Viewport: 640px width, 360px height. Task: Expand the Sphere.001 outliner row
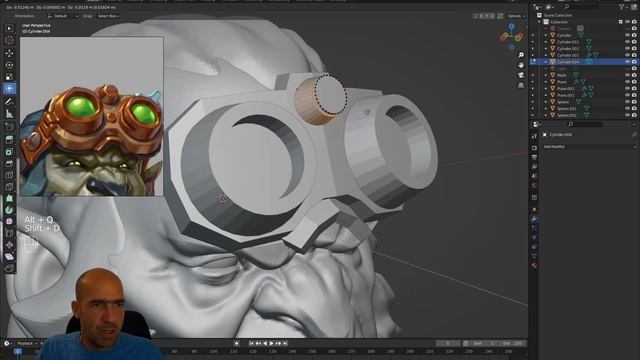pyautogui.click(x=546, y=109)
